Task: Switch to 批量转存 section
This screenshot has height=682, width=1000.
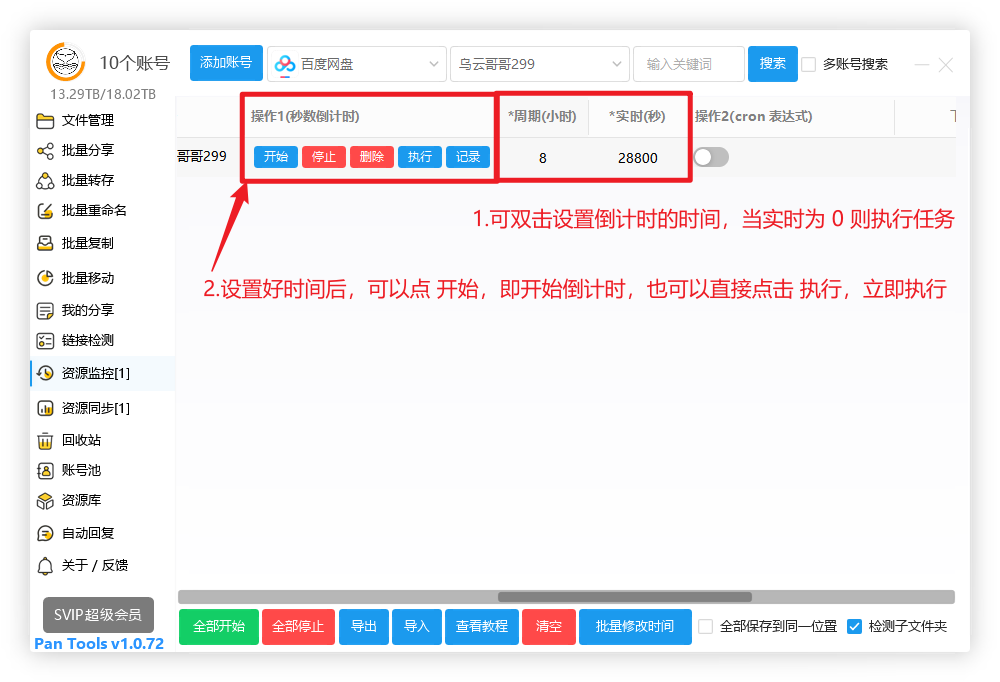Action: coord(88,181)
